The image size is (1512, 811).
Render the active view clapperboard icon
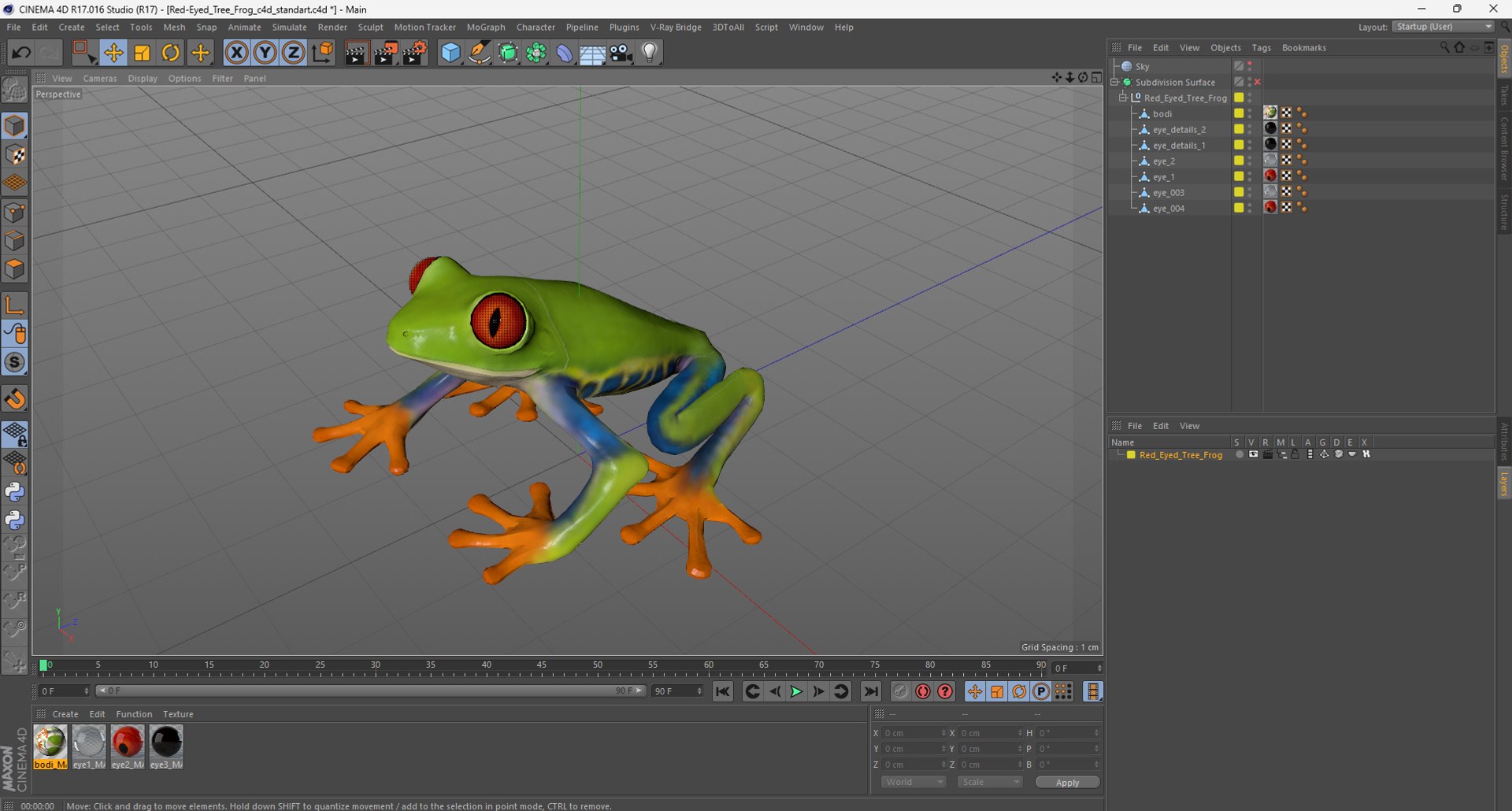356,53
